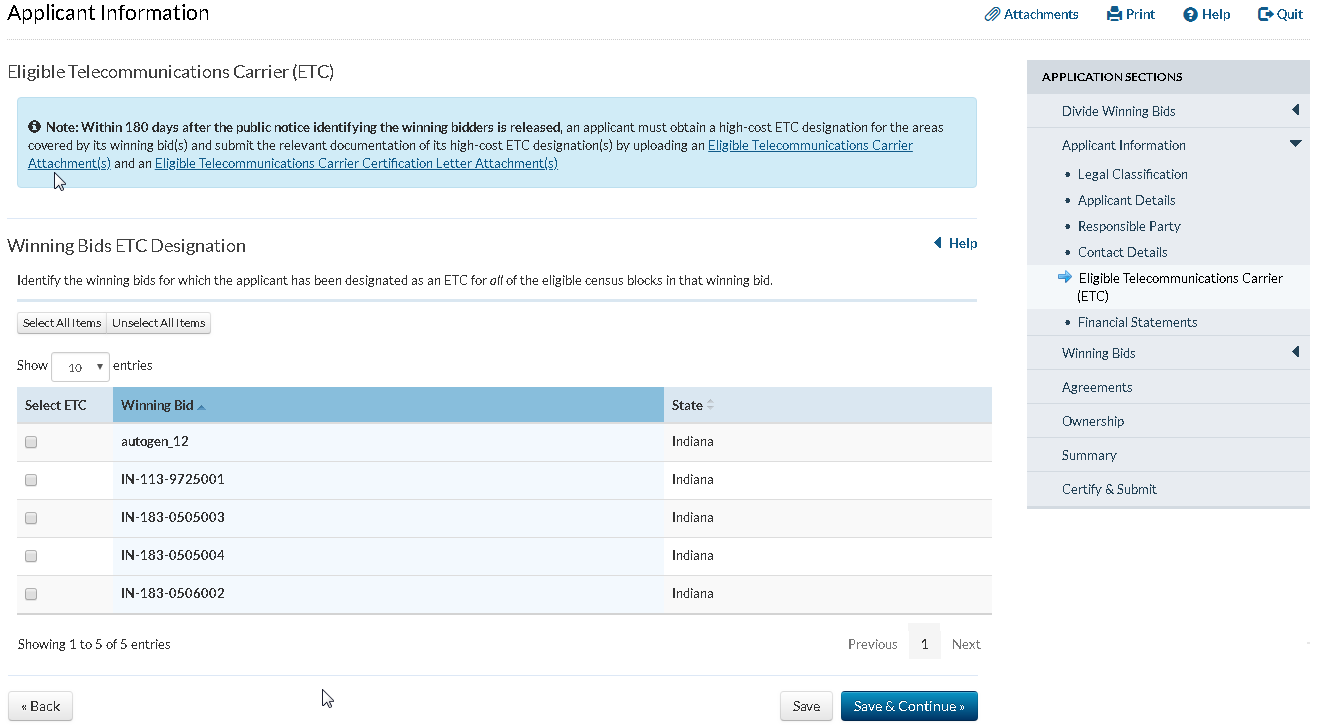This screenshot has height=727, width=1319.
Task: Click the Winning Bid sort arrow icon
Action: pos(201,406)
